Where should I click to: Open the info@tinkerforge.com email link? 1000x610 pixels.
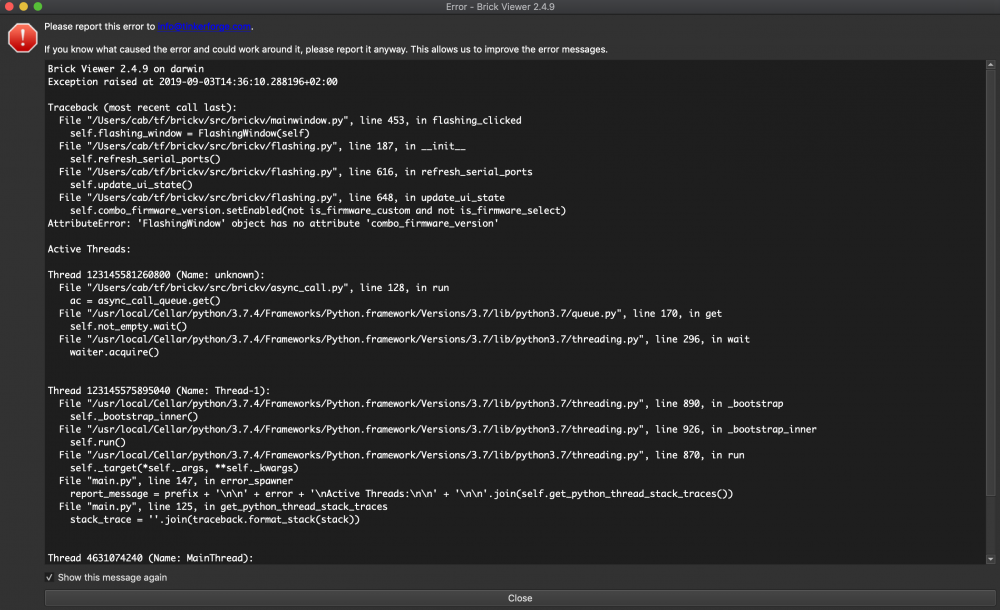(204, 27)
